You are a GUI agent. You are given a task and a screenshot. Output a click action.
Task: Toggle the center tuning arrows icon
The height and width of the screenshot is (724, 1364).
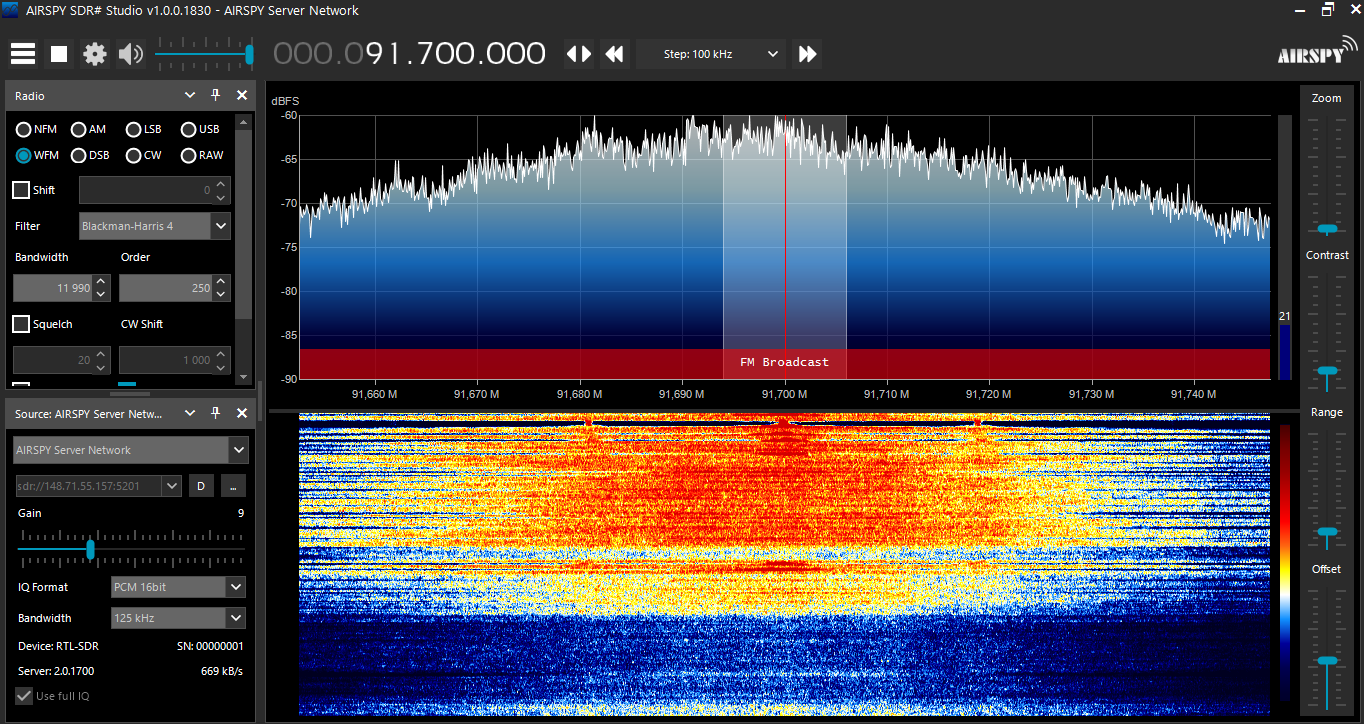click(x=579, y=54)
